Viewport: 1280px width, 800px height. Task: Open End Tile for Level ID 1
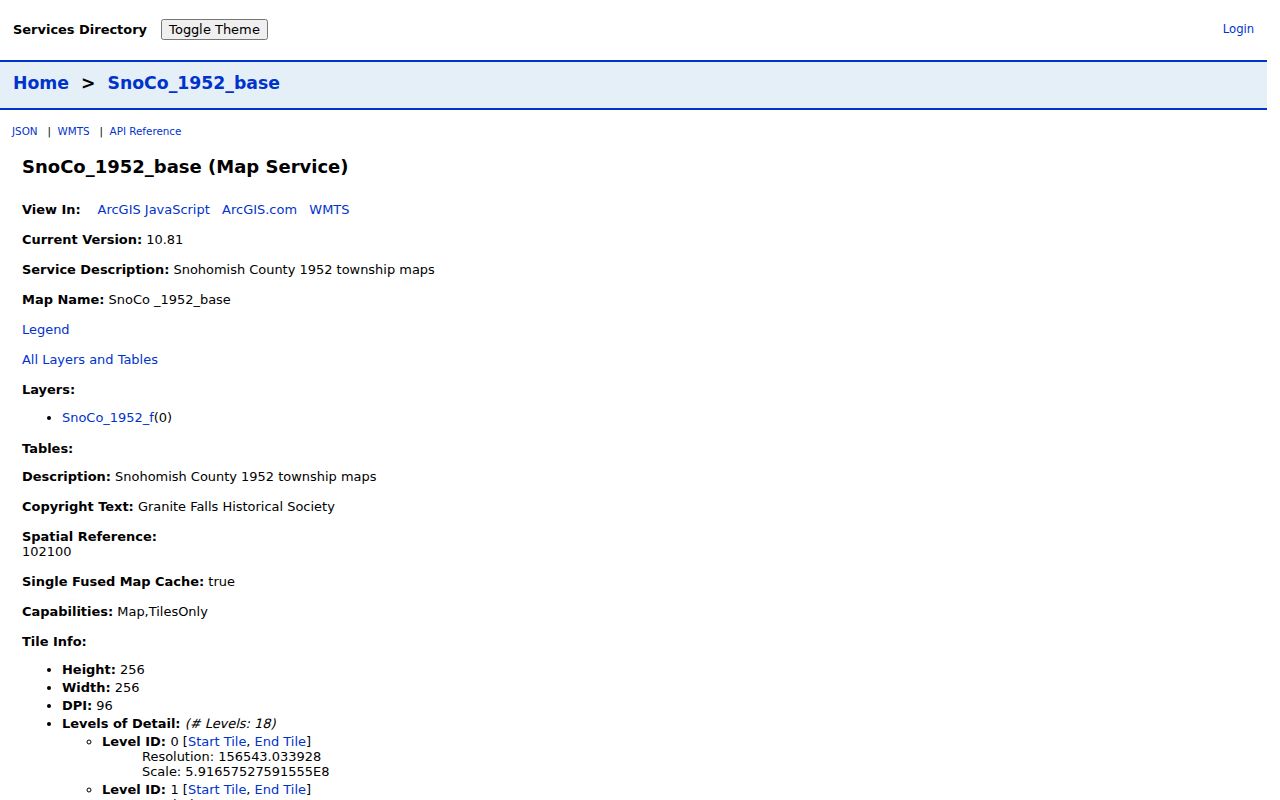click(281, 790)
